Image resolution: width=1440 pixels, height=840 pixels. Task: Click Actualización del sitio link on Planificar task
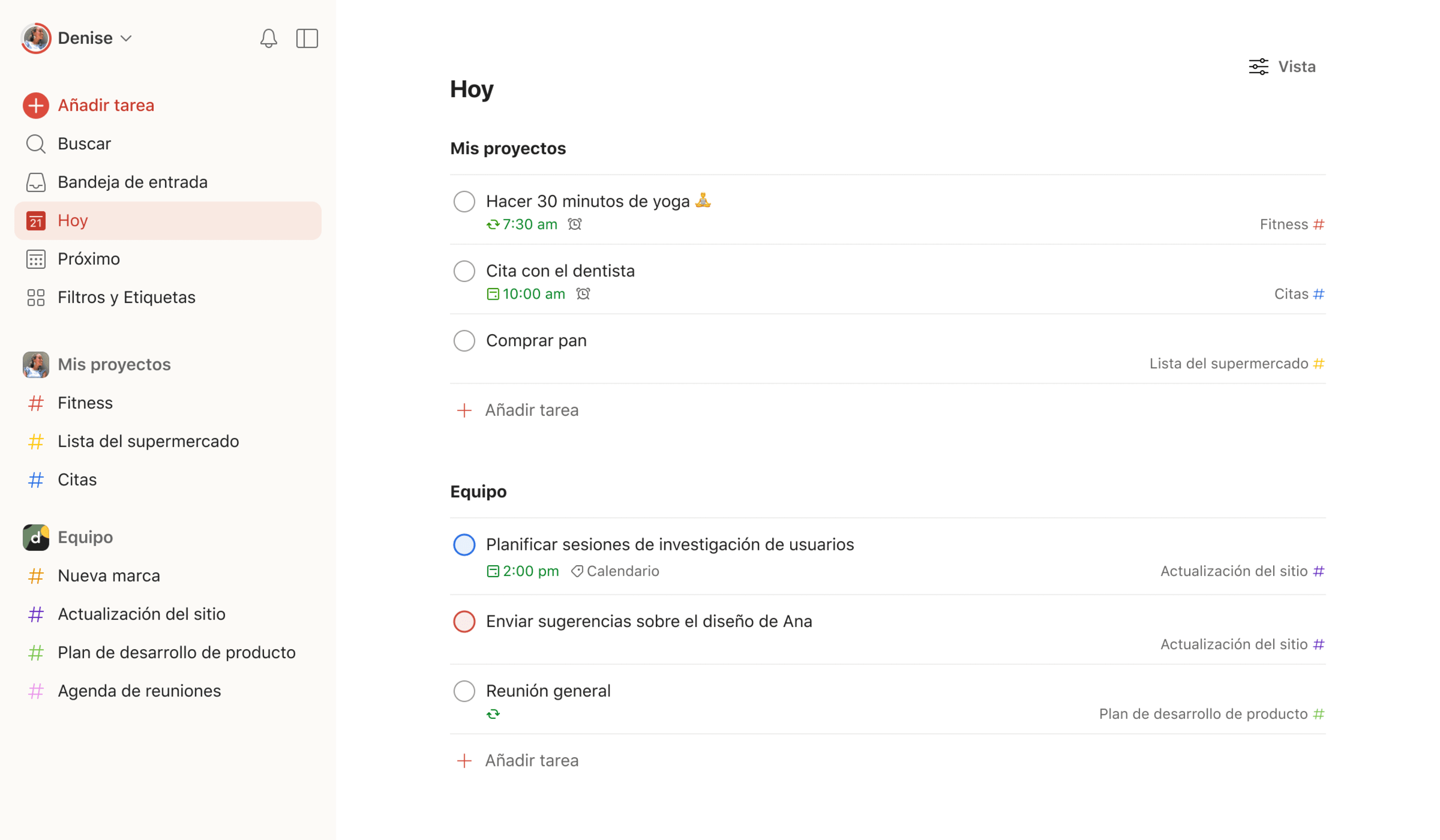point(1242,571)
